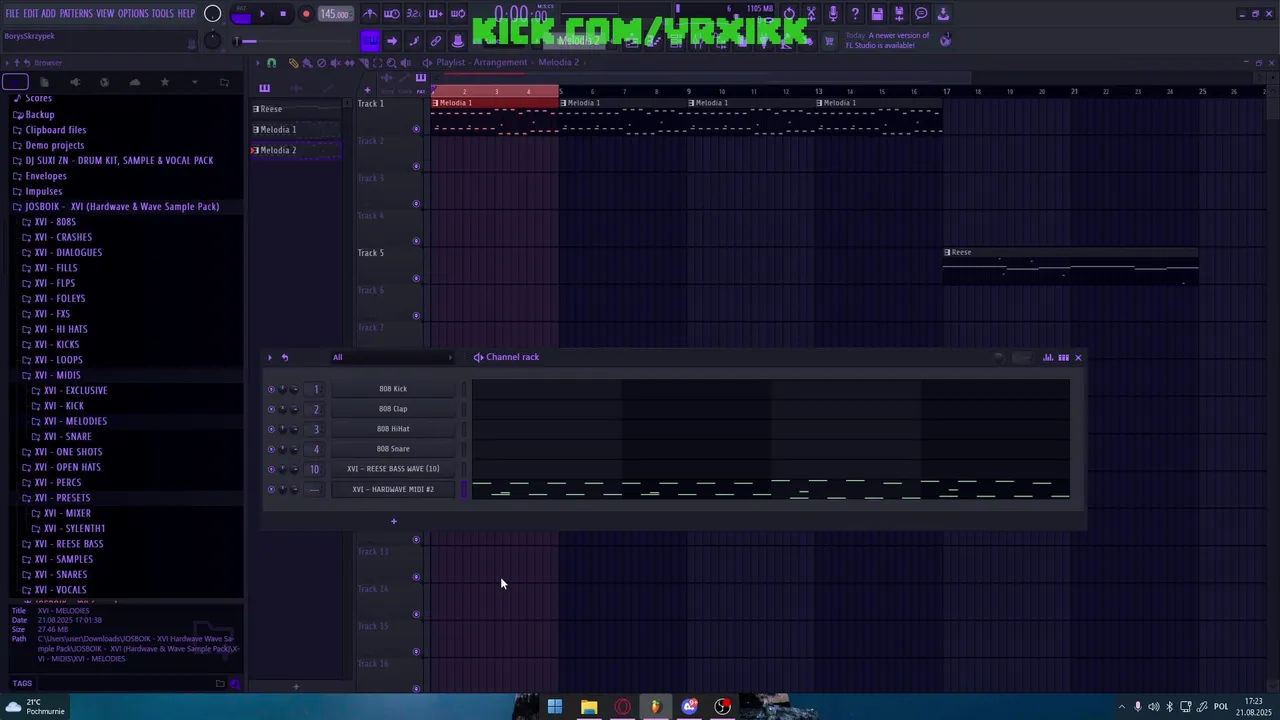The height and width of the screenshot is (720, 1280).
Task: Select the XVI - HARDWAVE MIDI #2 channel button
Action: pyautogui.click(x=393, y=489)
